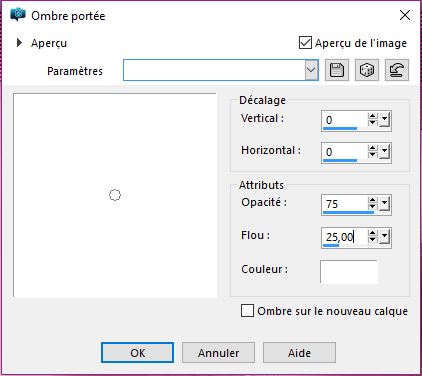Click the reset to default arrow icon
This screenshot has height=376, width=422.
point(397,70)
